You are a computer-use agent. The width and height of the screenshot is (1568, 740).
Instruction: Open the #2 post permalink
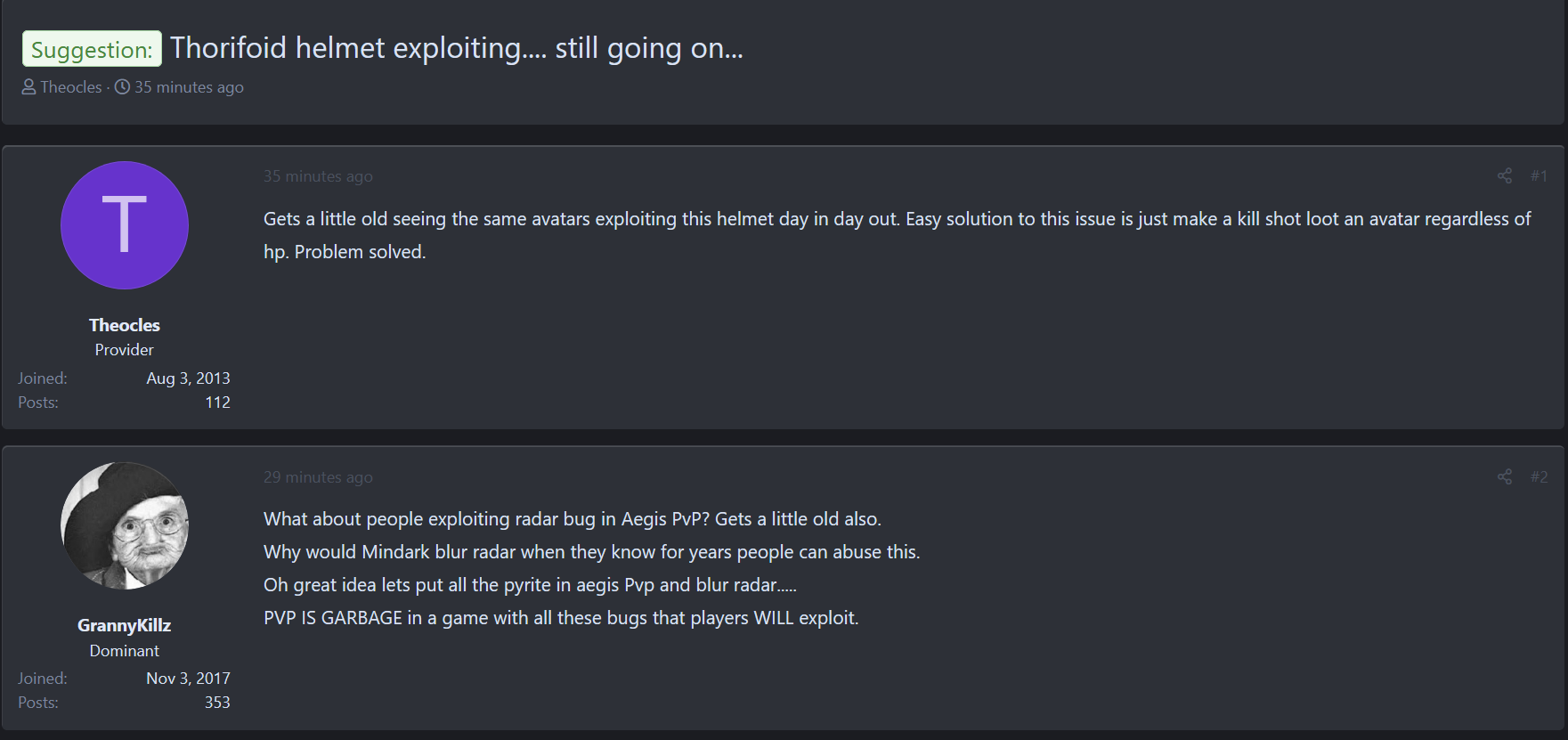point(1539,477)
